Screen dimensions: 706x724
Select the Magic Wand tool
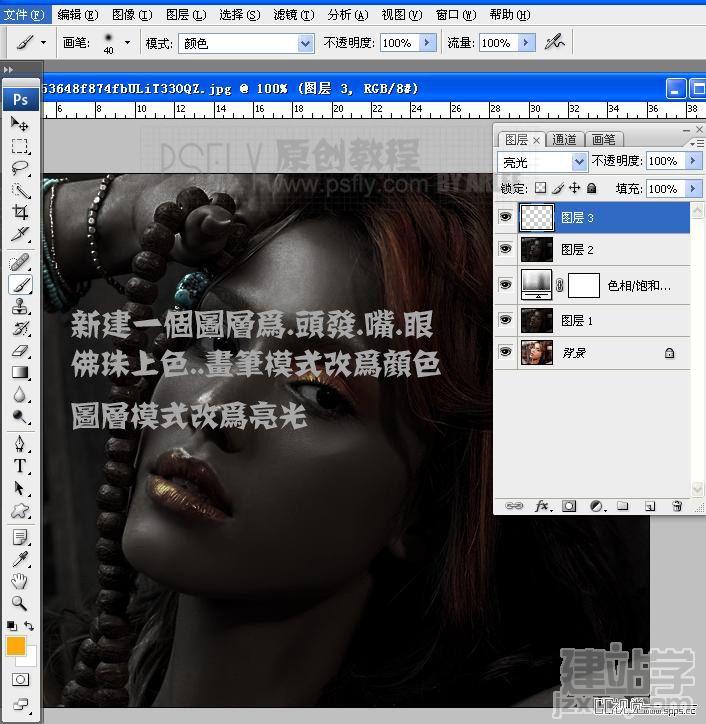coord(19,190)
